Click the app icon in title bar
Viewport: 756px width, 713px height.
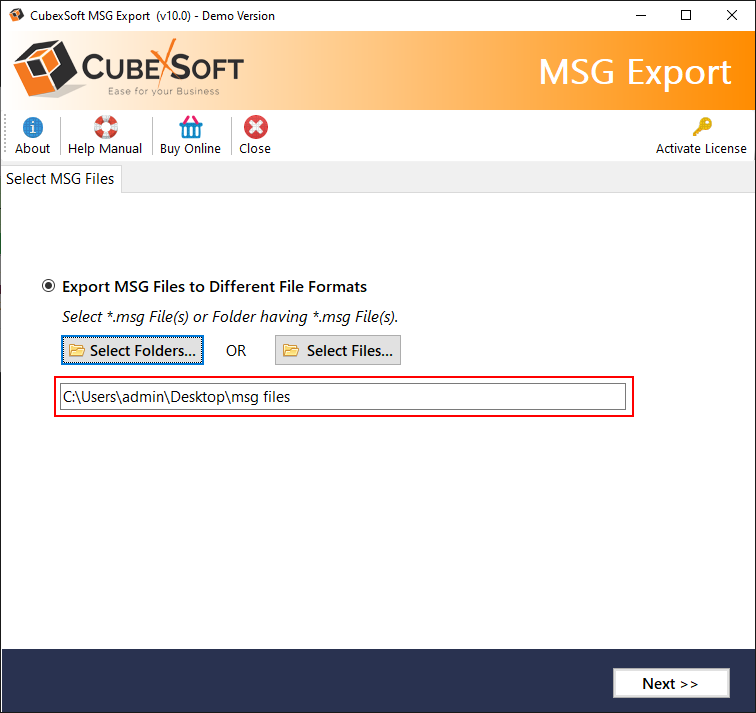pyautogui.click(x=16, y=16)
